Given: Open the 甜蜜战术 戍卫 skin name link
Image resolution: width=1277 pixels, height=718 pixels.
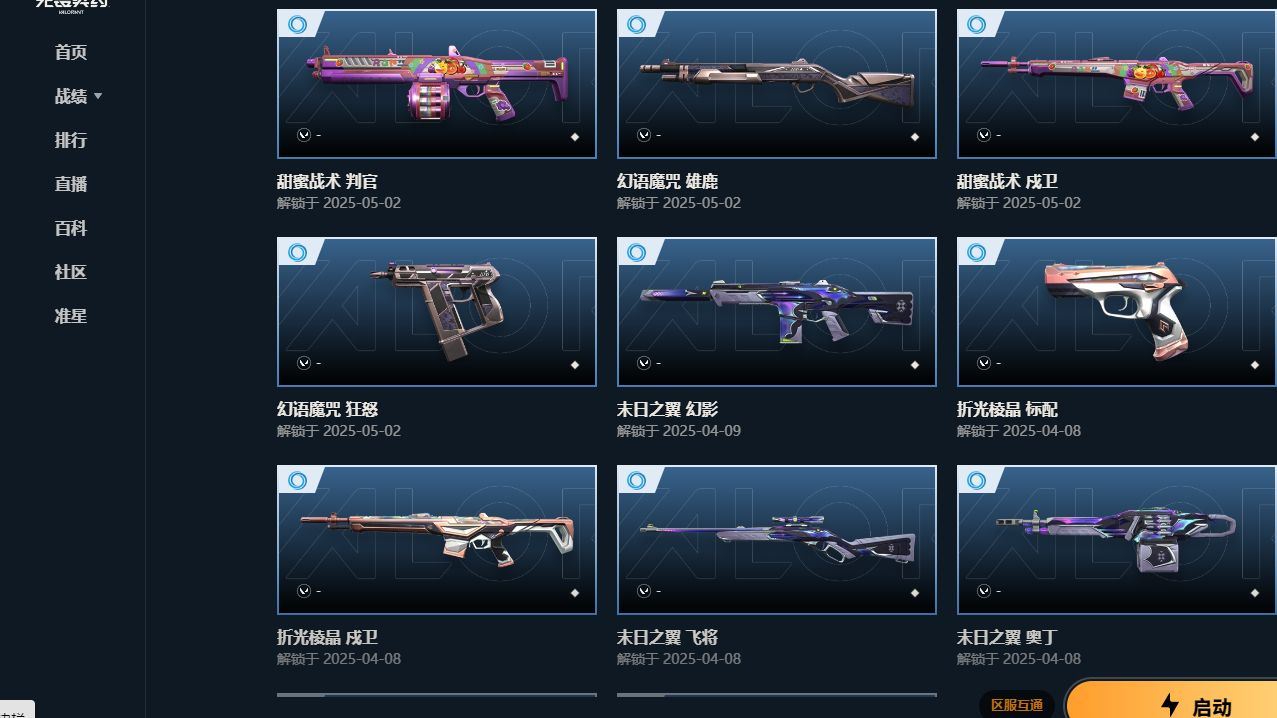Looking at the screenshot, I should [1007, 181].
